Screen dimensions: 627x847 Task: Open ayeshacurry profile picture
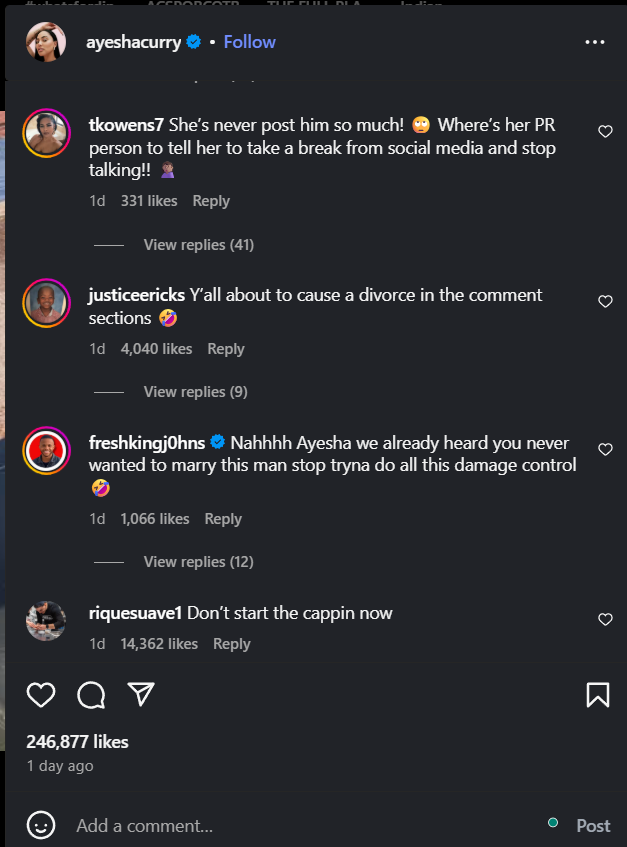[x=46, y=42]
